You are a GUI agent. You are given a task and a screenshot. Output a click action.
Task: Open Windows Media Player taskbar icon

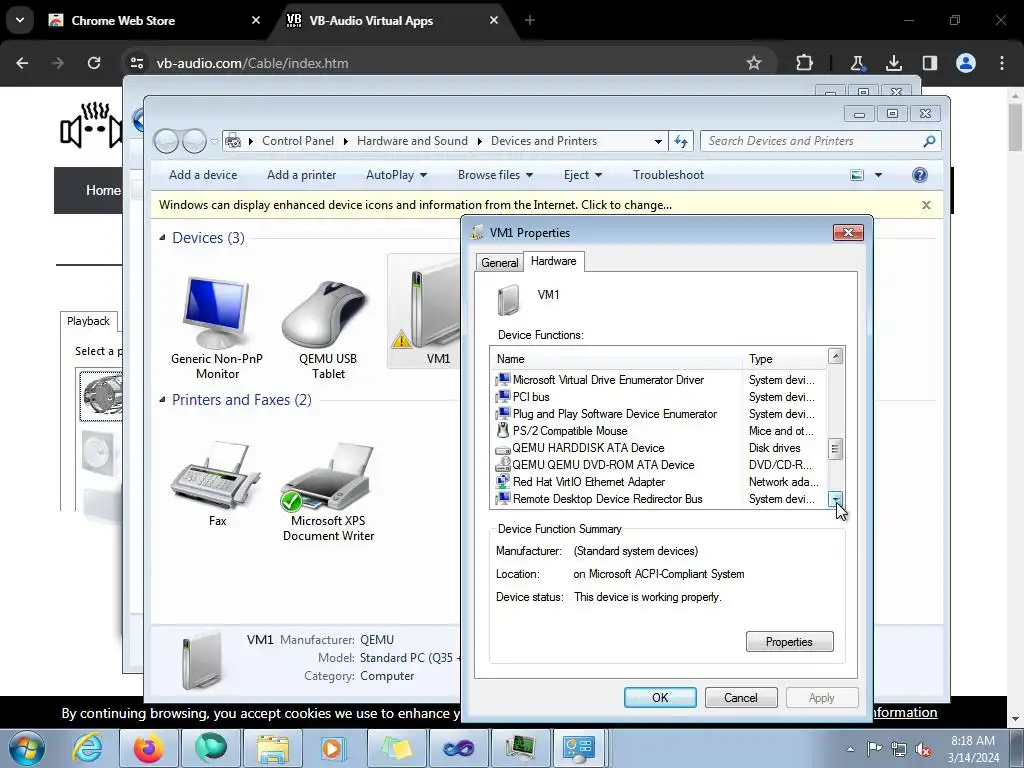tap(333, 748)
